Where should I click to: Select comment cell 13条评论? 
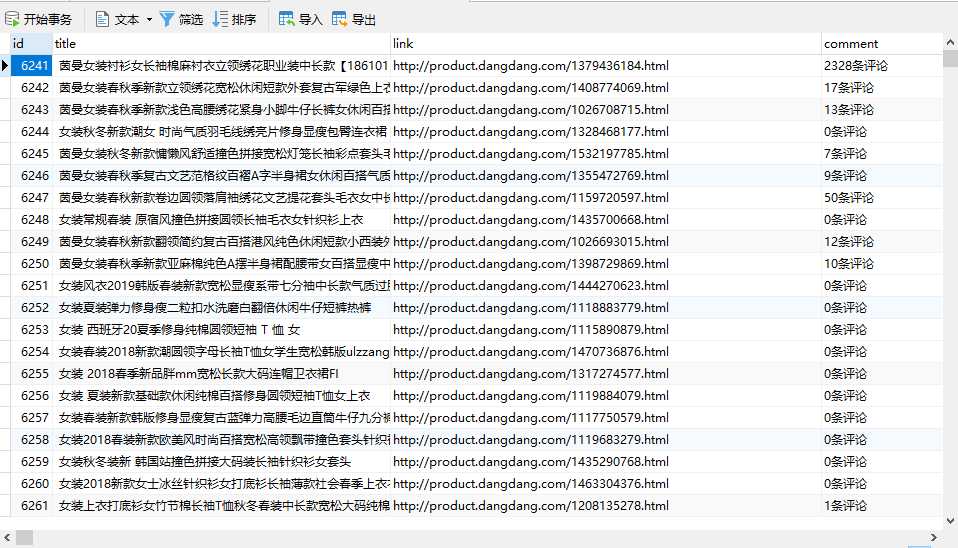pyautogui.click(x=882, y=109)
